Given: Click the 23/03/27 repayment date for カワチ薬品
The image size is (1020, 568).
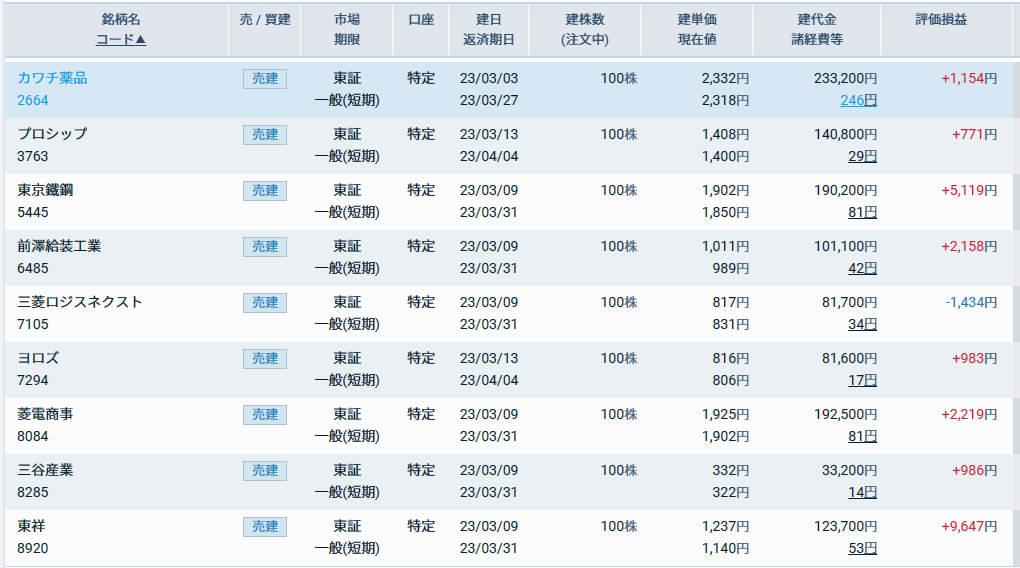Looking at the screenshot, I should 489,100.
